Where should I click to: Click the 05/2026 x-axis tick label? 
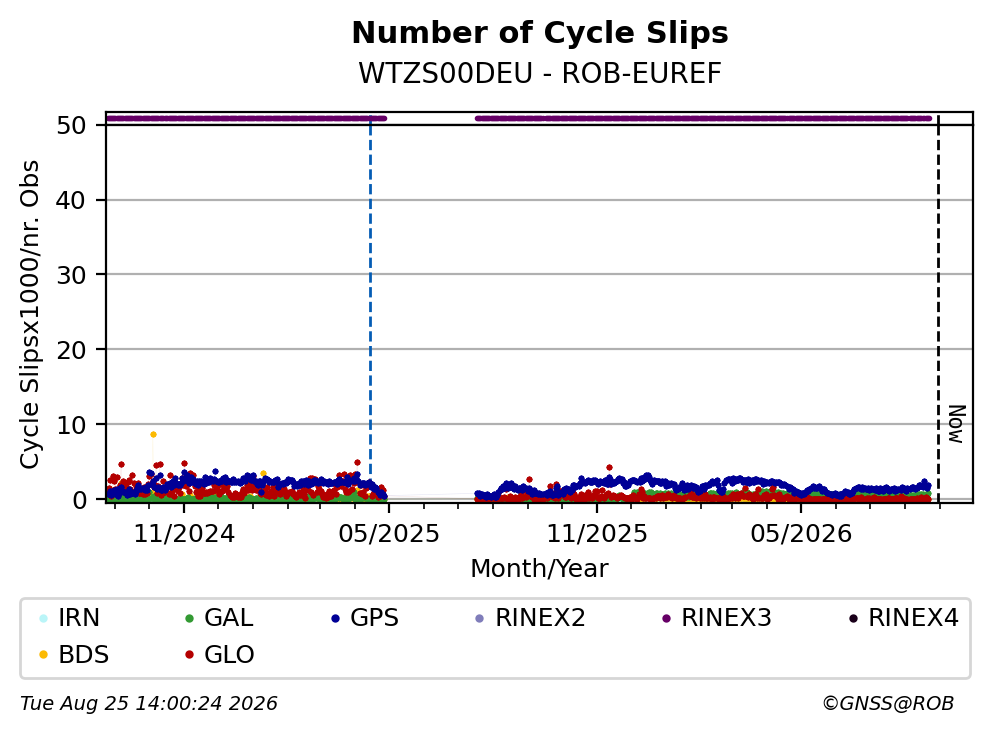pyautogui.click(x=801, y=534)
